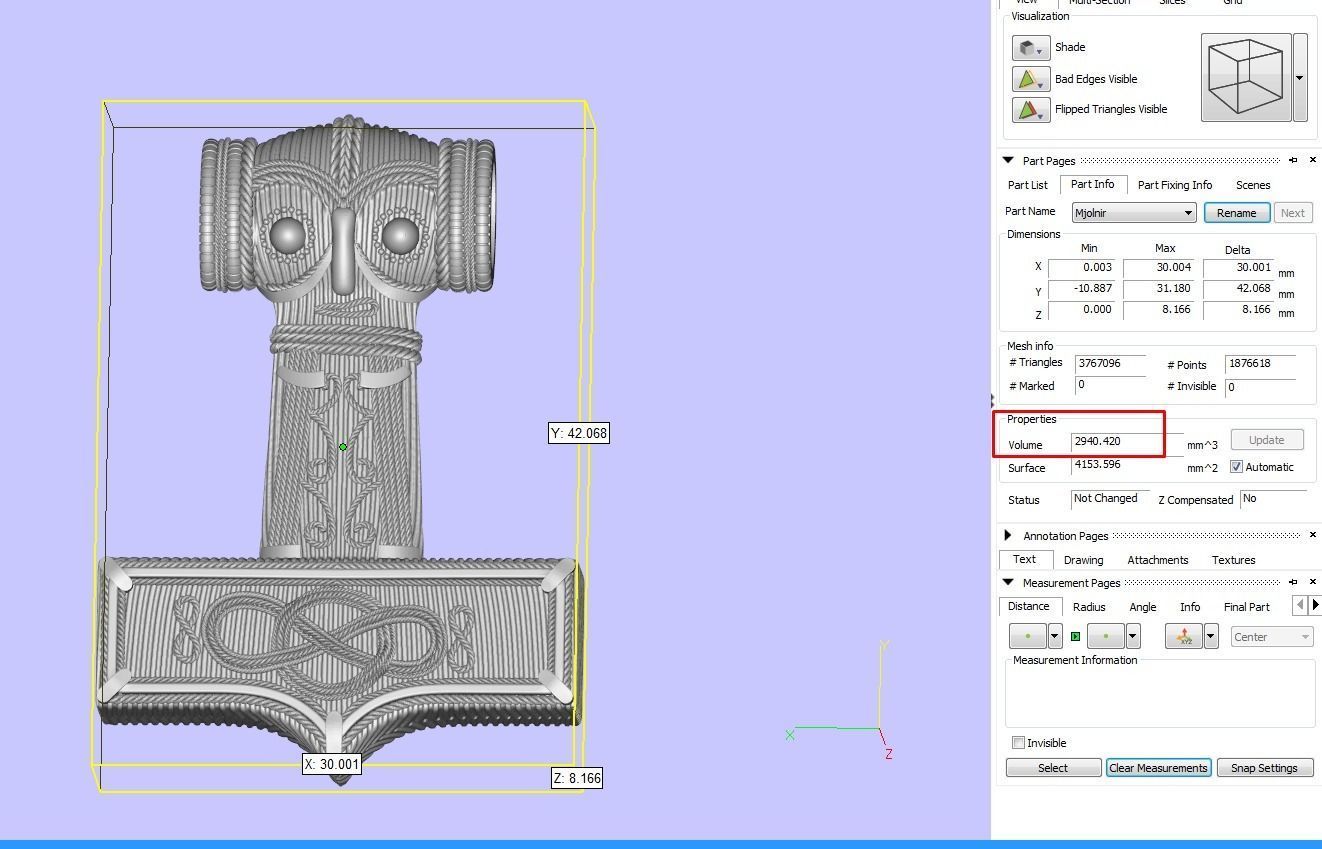Switch to the Scenes tab
The width and height of the screenshot is (1322, 849).
click(1253, 185)
